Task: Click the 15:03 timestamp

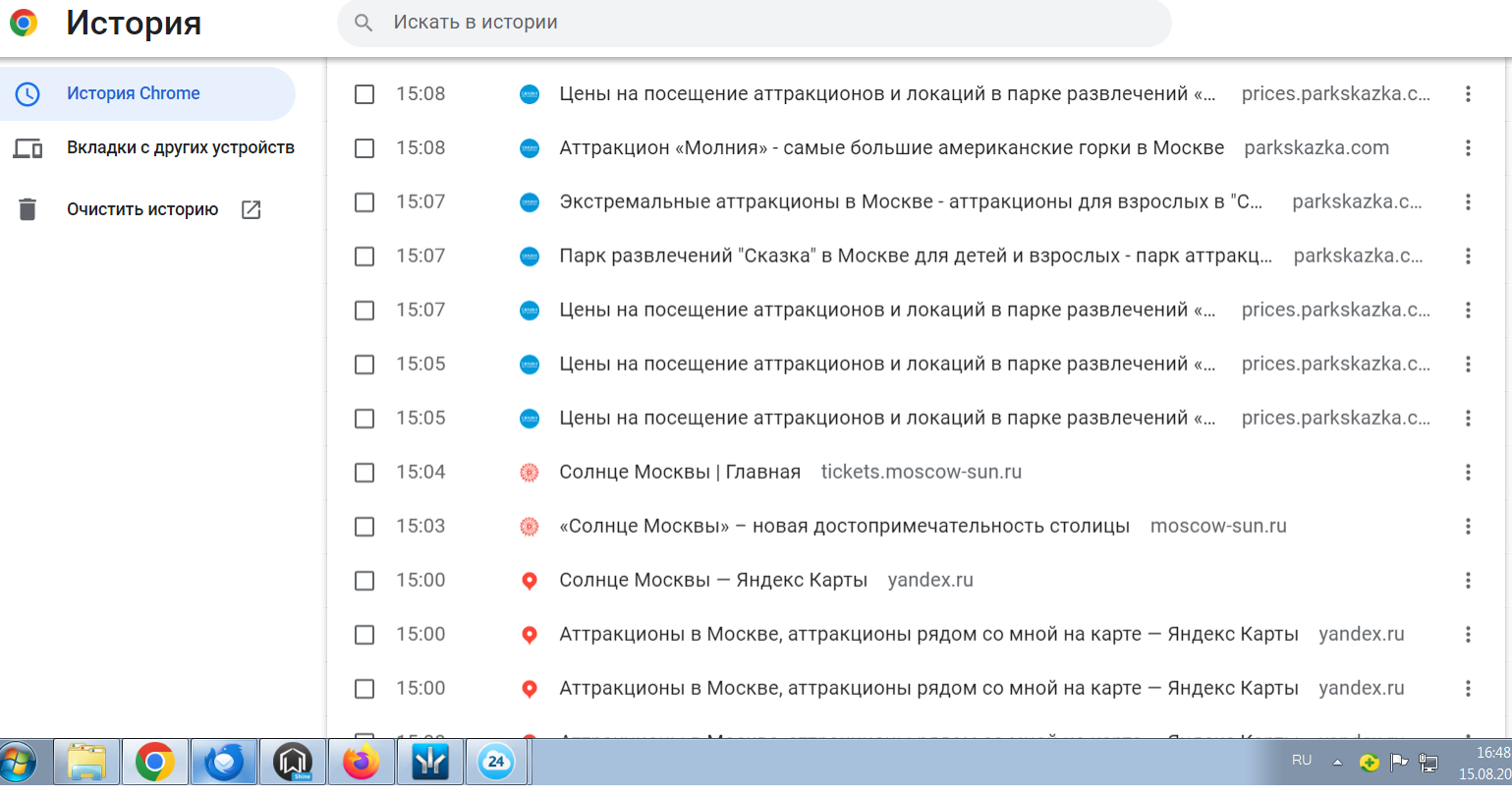Action: 420,527
